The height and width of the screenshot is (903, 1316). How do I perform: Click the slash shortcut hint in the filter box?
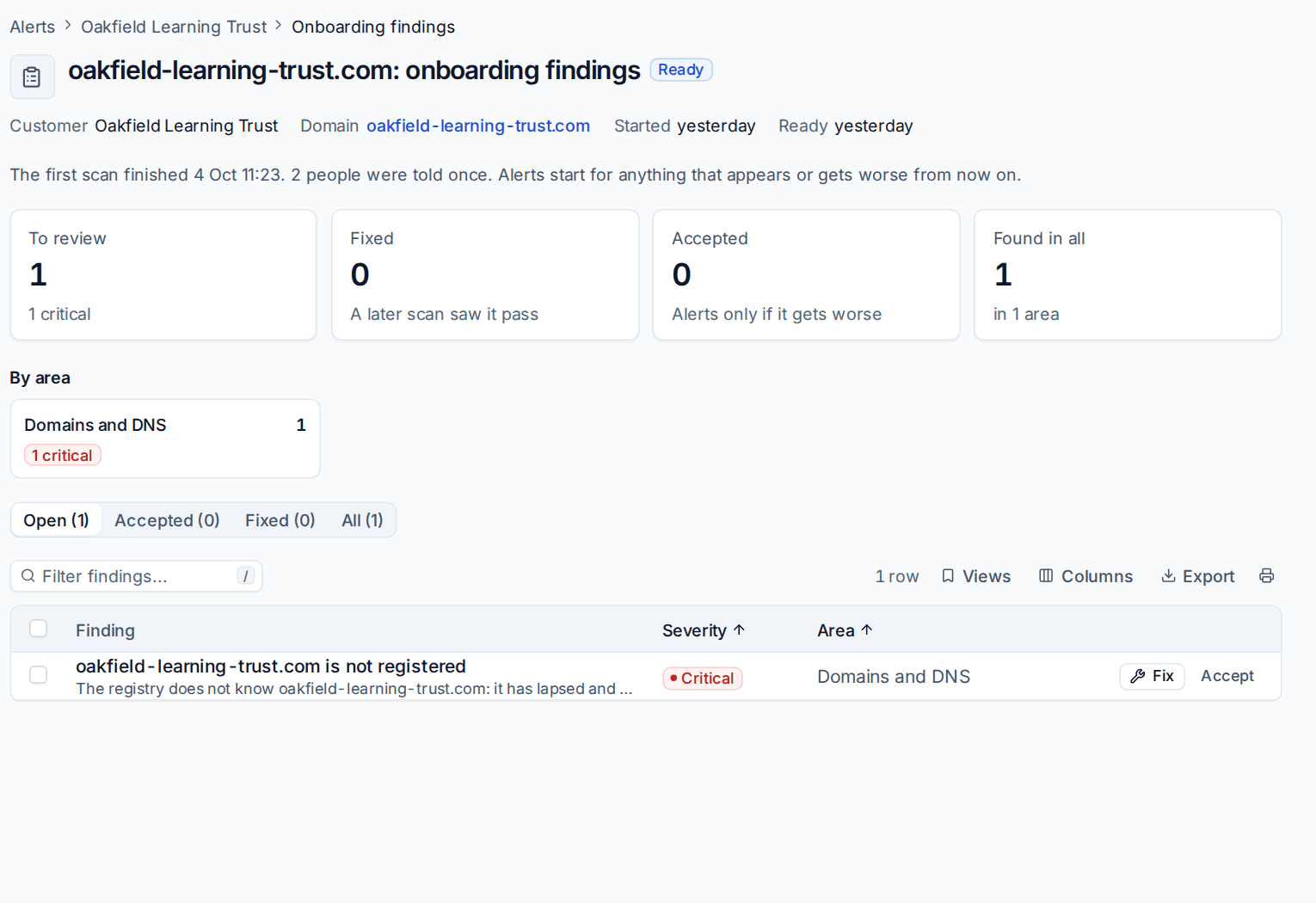[x=246, y=576]
